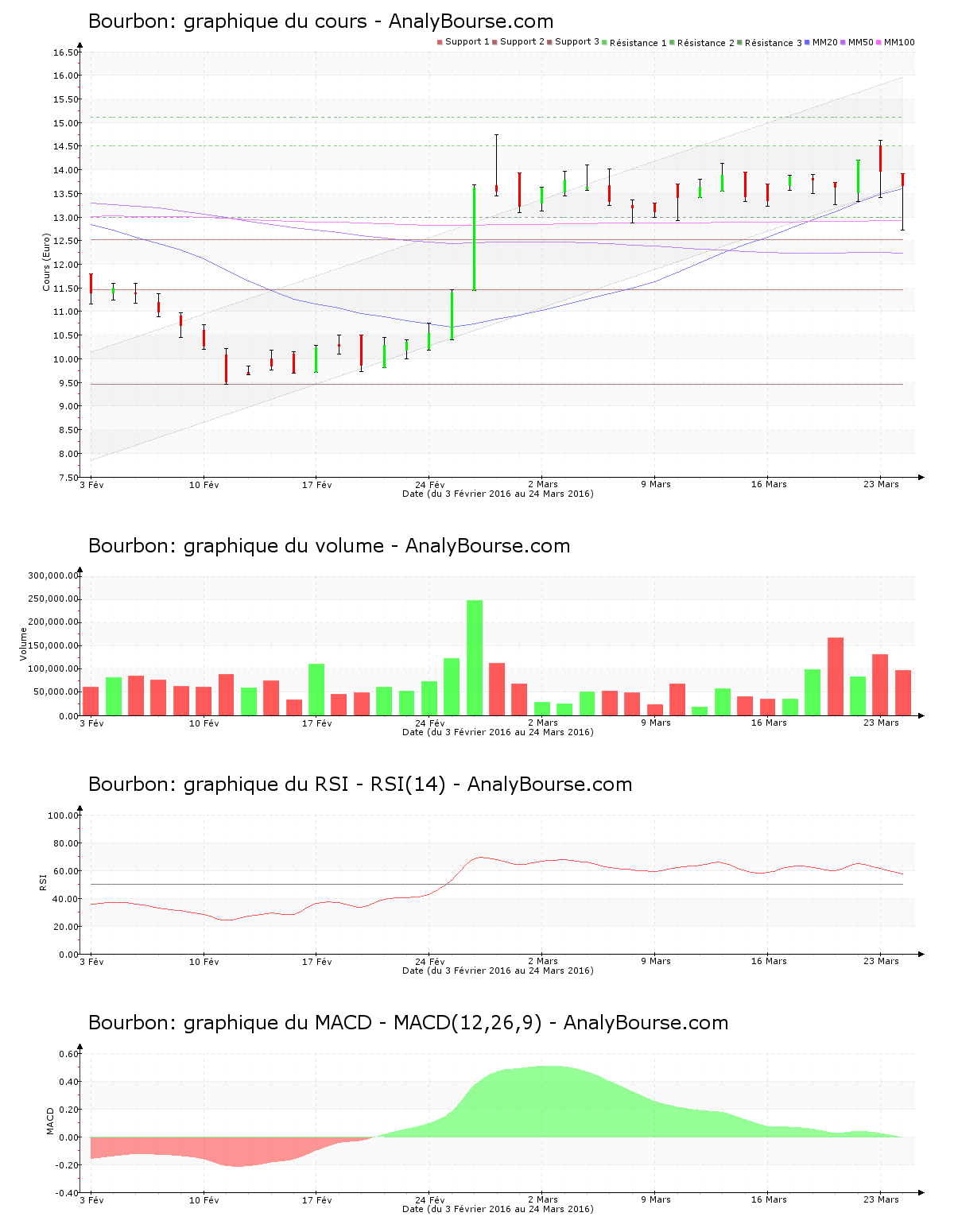
Task: Click the 'Volume' axis title
Action: coord(23,644)
